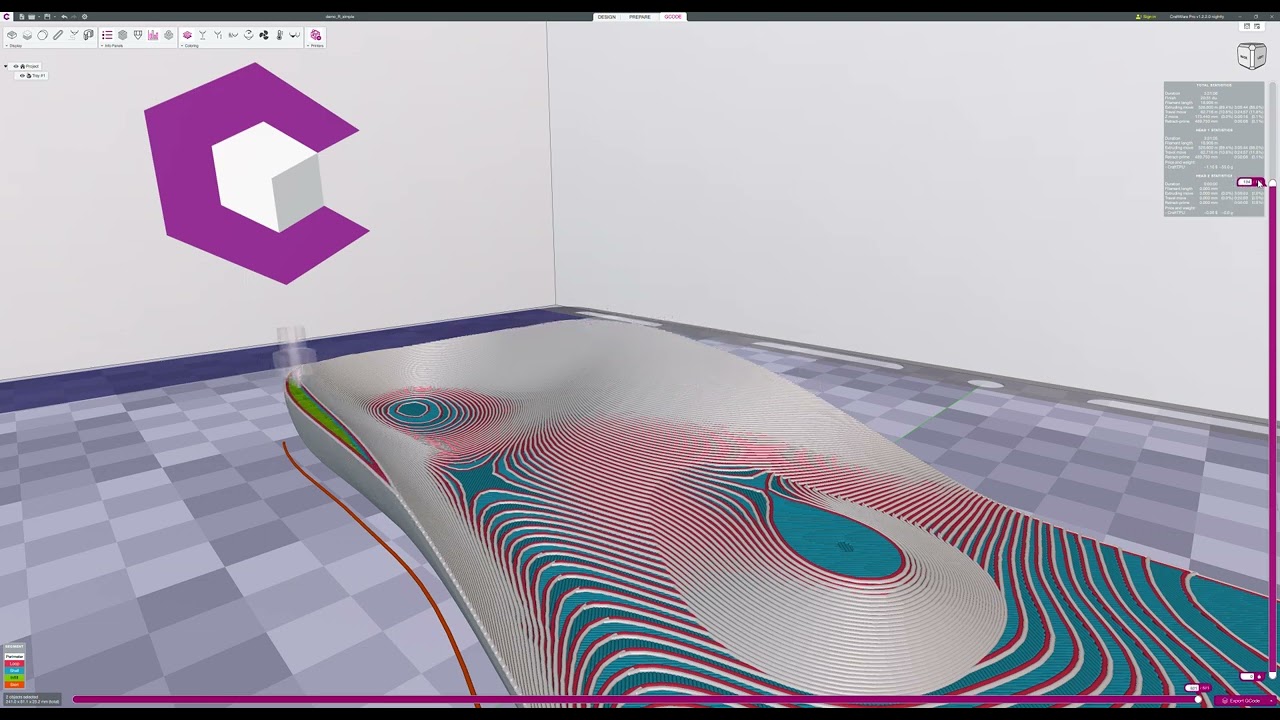1280x720 pixels.
Task: Select coloring by temperature
Action: tap(279, 35)
